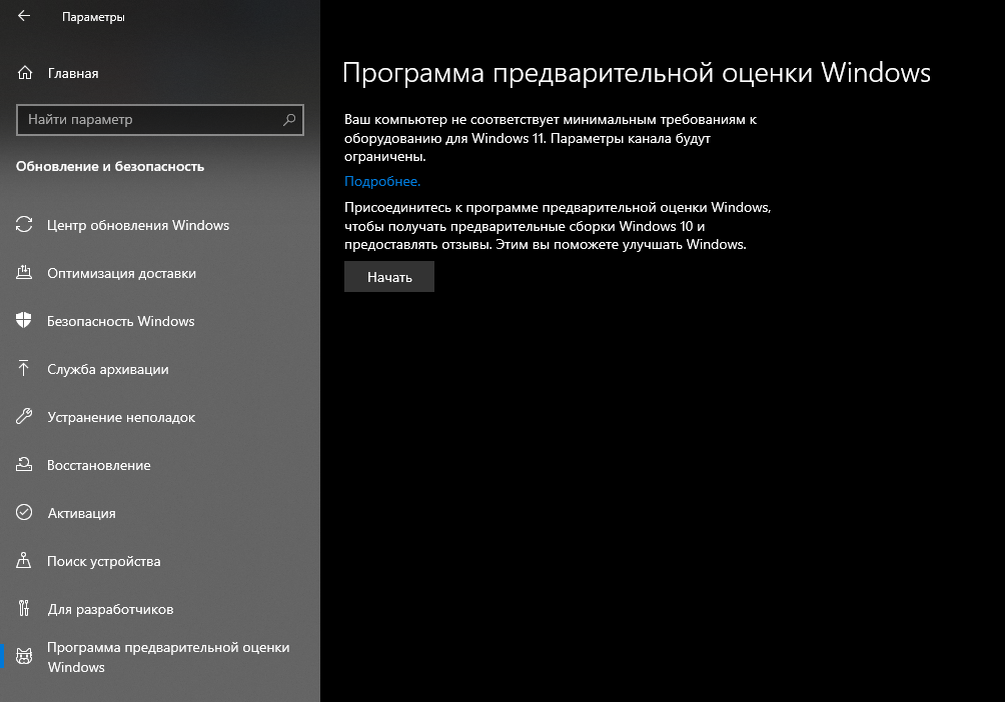This screenshot has height=702, width=1005.
Task: Click the Поиск устройства icon
Action: [24, 560]
